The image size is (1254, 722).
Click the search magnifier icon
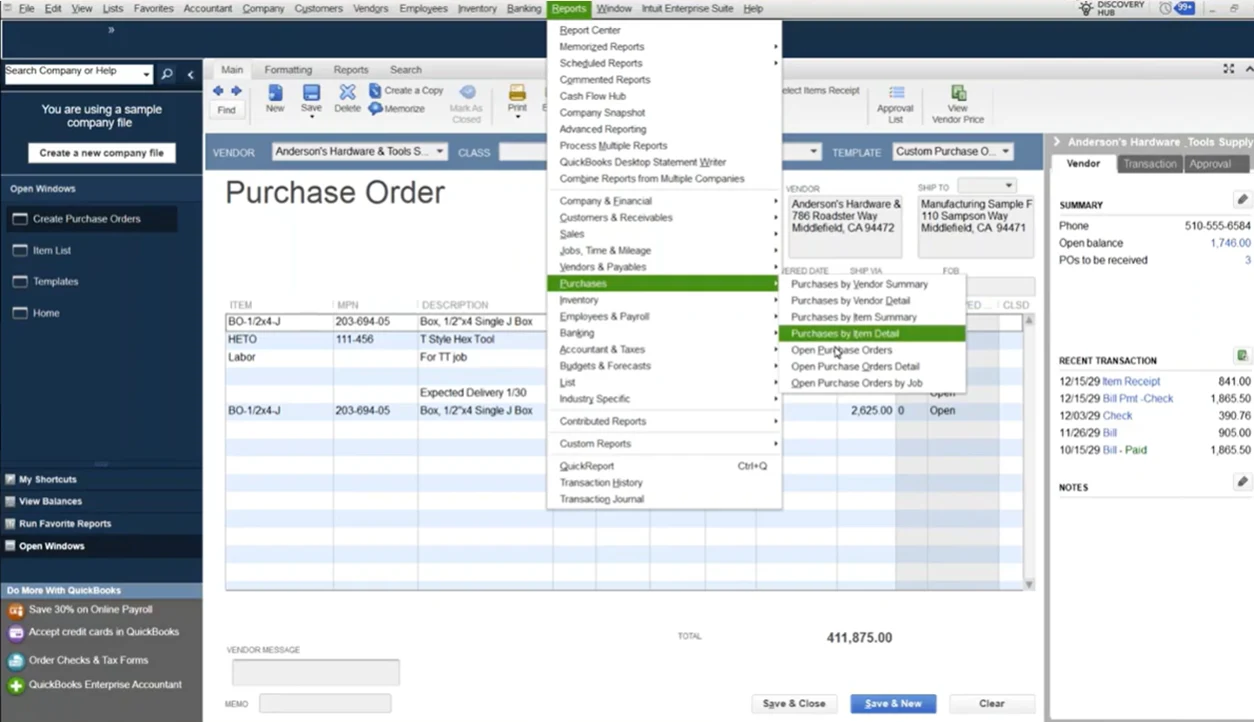click(x=167, y=74)
